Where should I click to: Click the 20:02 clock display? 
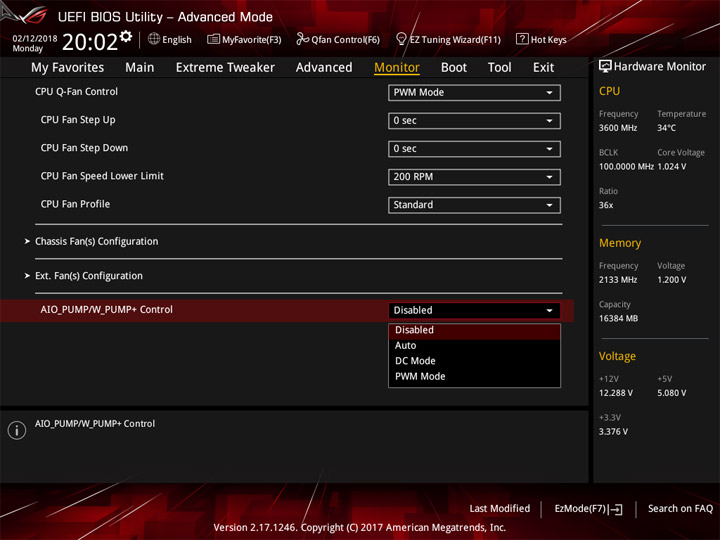90,42
